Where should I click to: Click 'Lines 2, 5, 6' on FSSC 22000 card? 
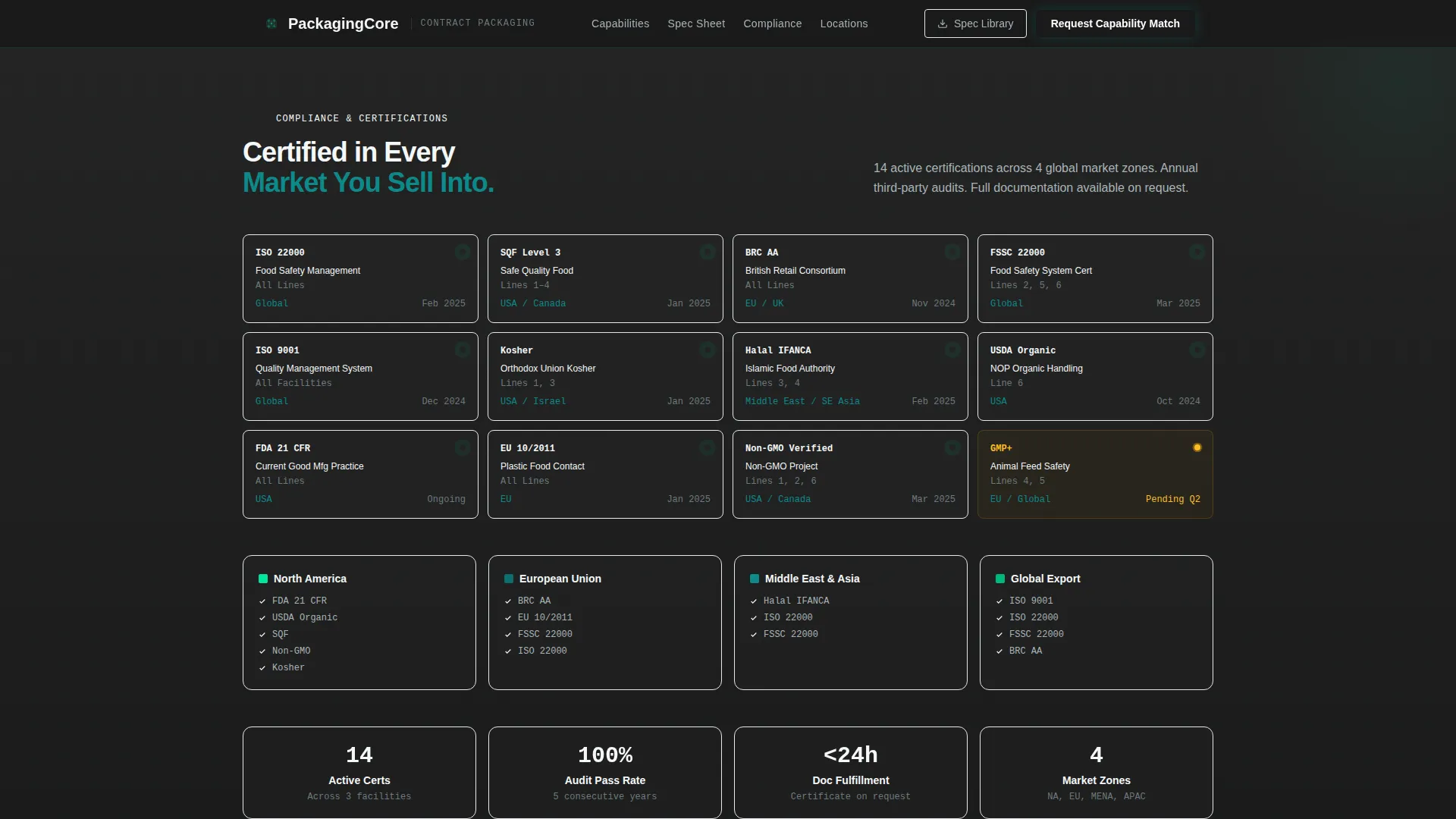(1025, 285)
